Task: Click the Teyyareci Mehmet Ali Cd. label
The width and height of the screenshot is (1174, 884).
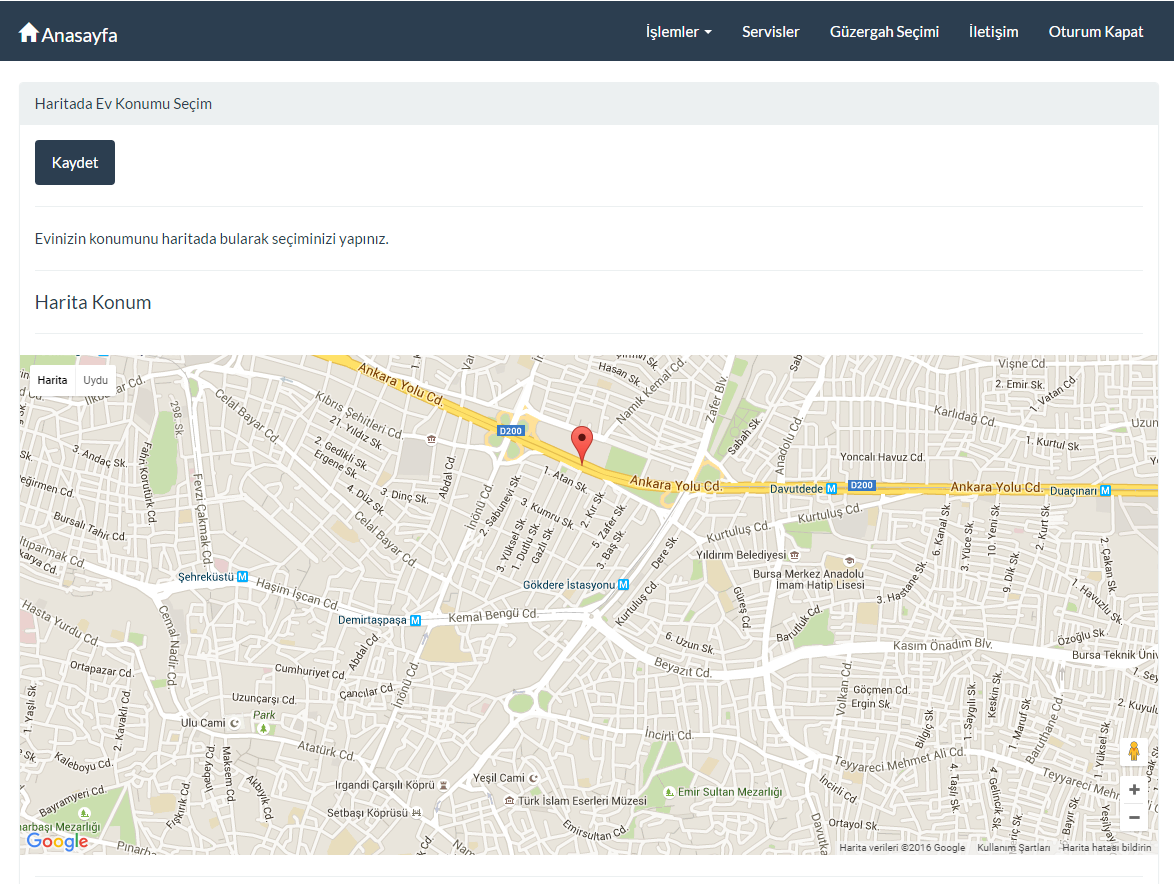Action: tap(898, 758)
